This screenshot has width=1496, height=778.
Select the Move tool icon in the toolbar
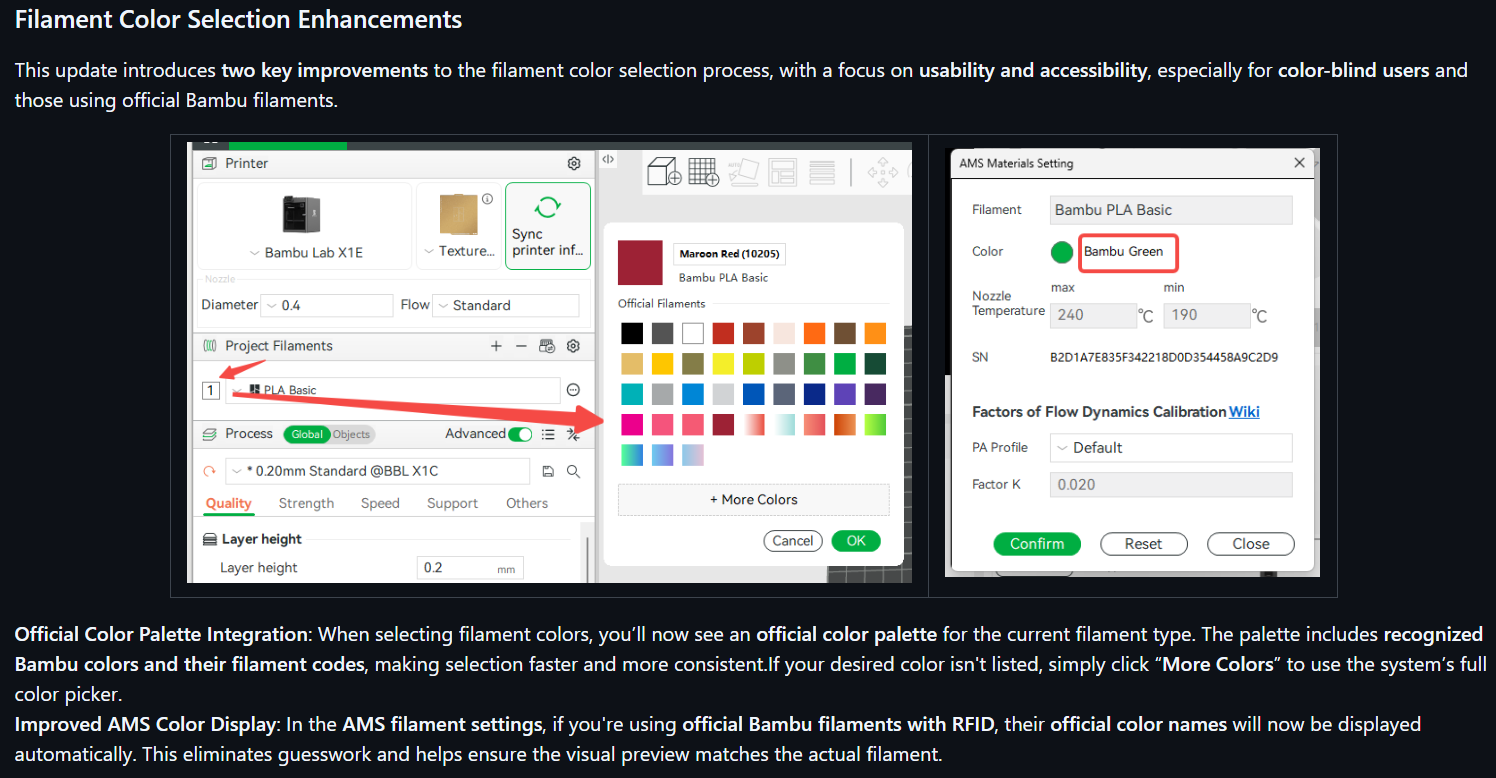point(883,172)
